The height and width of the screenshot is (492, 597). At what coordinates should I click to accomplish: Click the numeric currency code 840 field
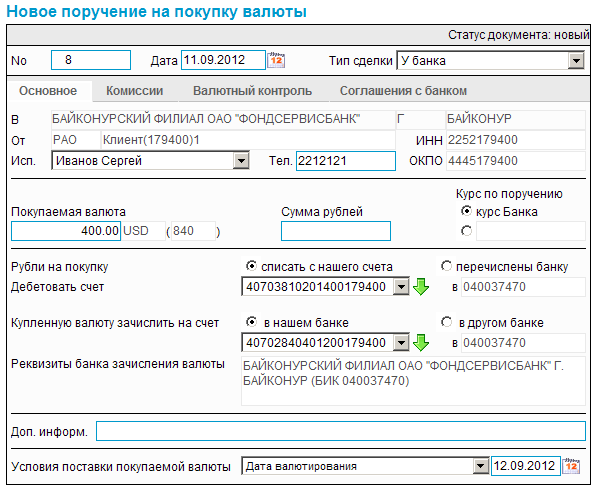tap(193, 231)
